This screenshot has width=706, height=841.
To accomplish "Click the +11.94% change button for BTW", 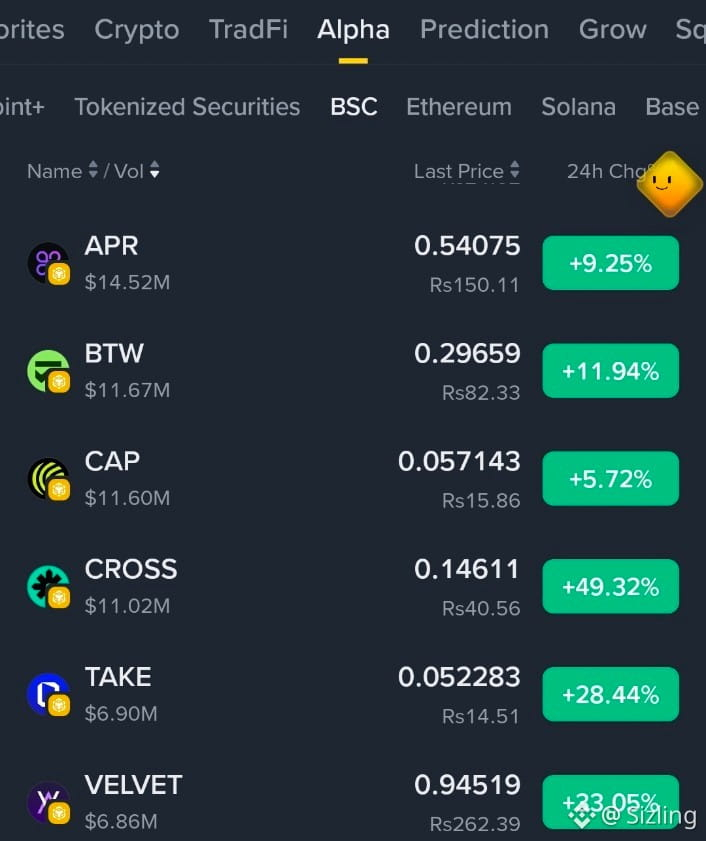I will 611,371.
